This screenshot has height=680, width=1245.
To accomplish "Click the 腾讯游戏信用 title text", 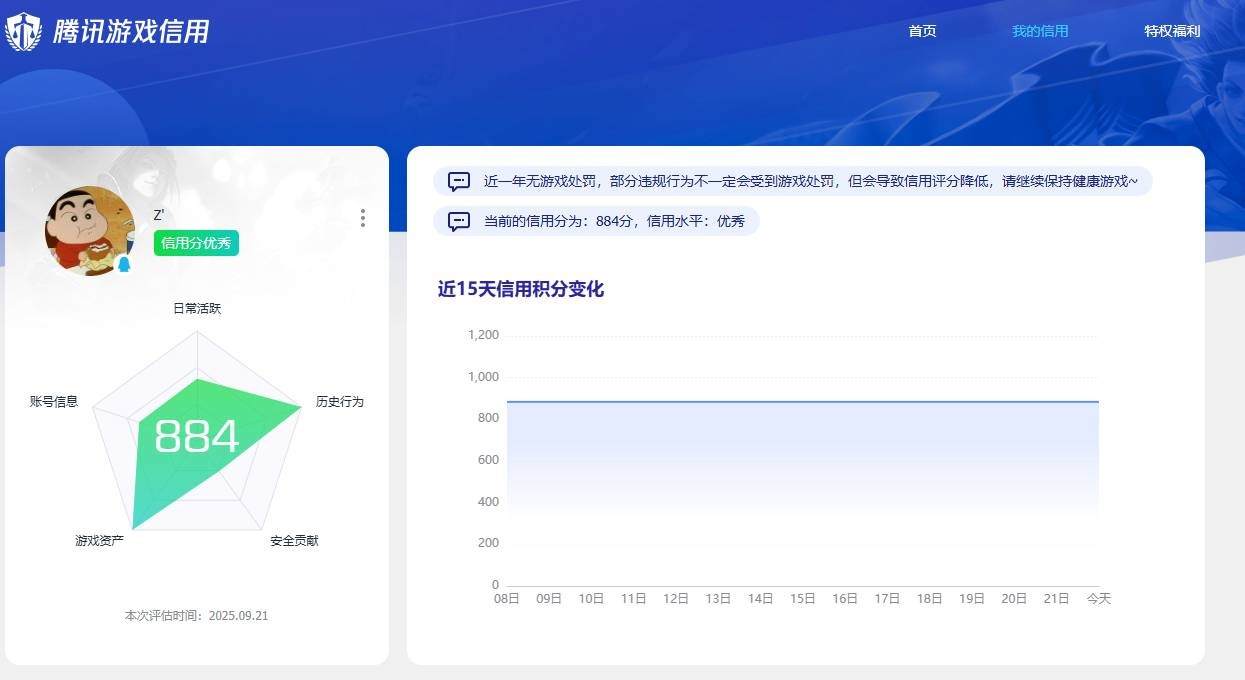I will click(131, 32).
